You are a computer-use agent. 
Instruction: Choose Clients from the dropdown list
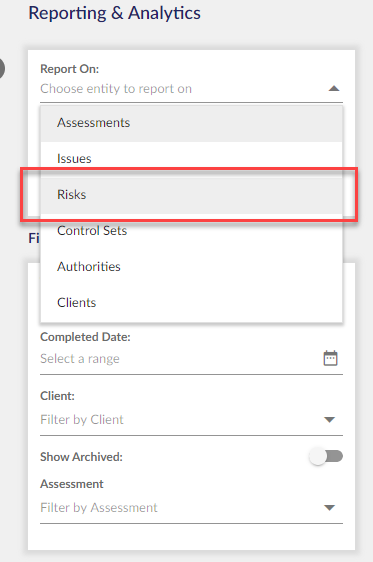tap(192, 303)
